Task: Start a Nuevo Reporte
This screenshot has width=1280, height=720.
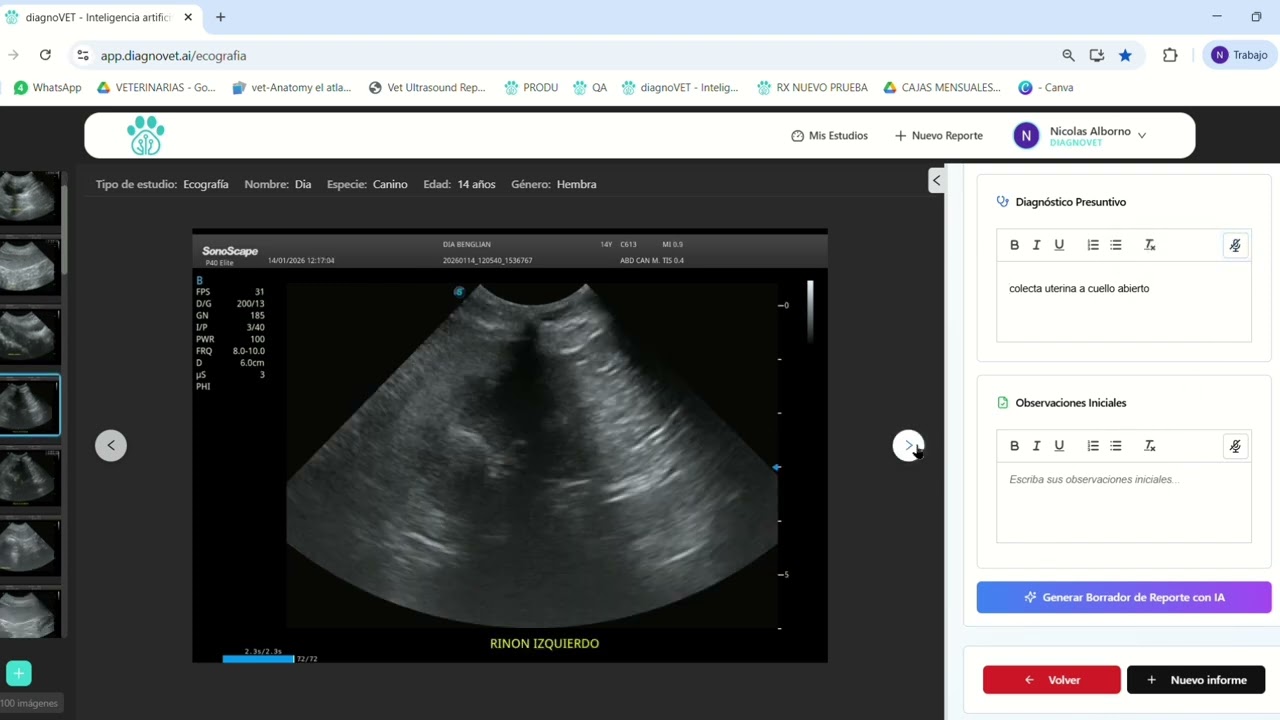Action: coord(938,135)
